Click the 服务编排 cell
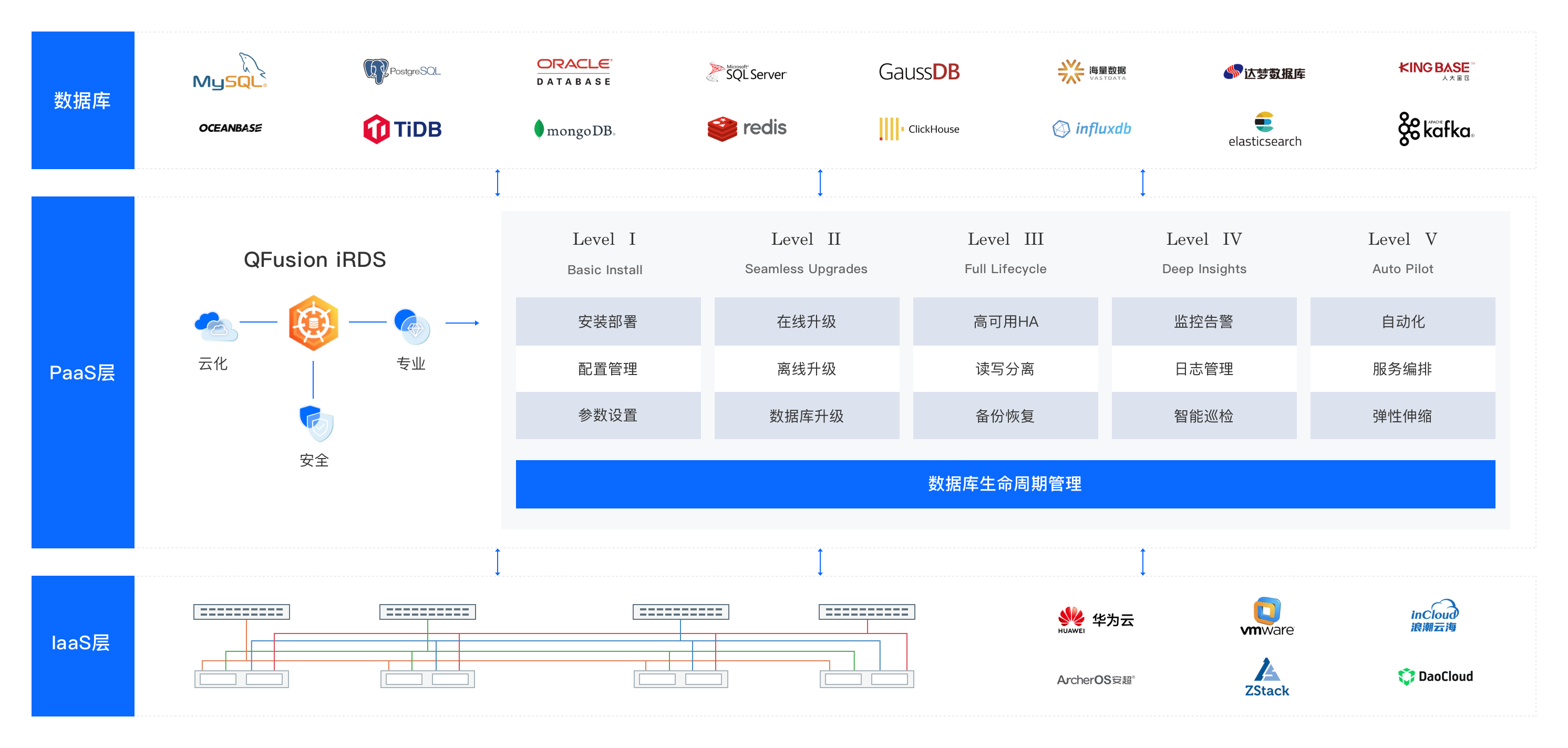The width and height of the screenshot is (1568, 748). point(1403,369)
